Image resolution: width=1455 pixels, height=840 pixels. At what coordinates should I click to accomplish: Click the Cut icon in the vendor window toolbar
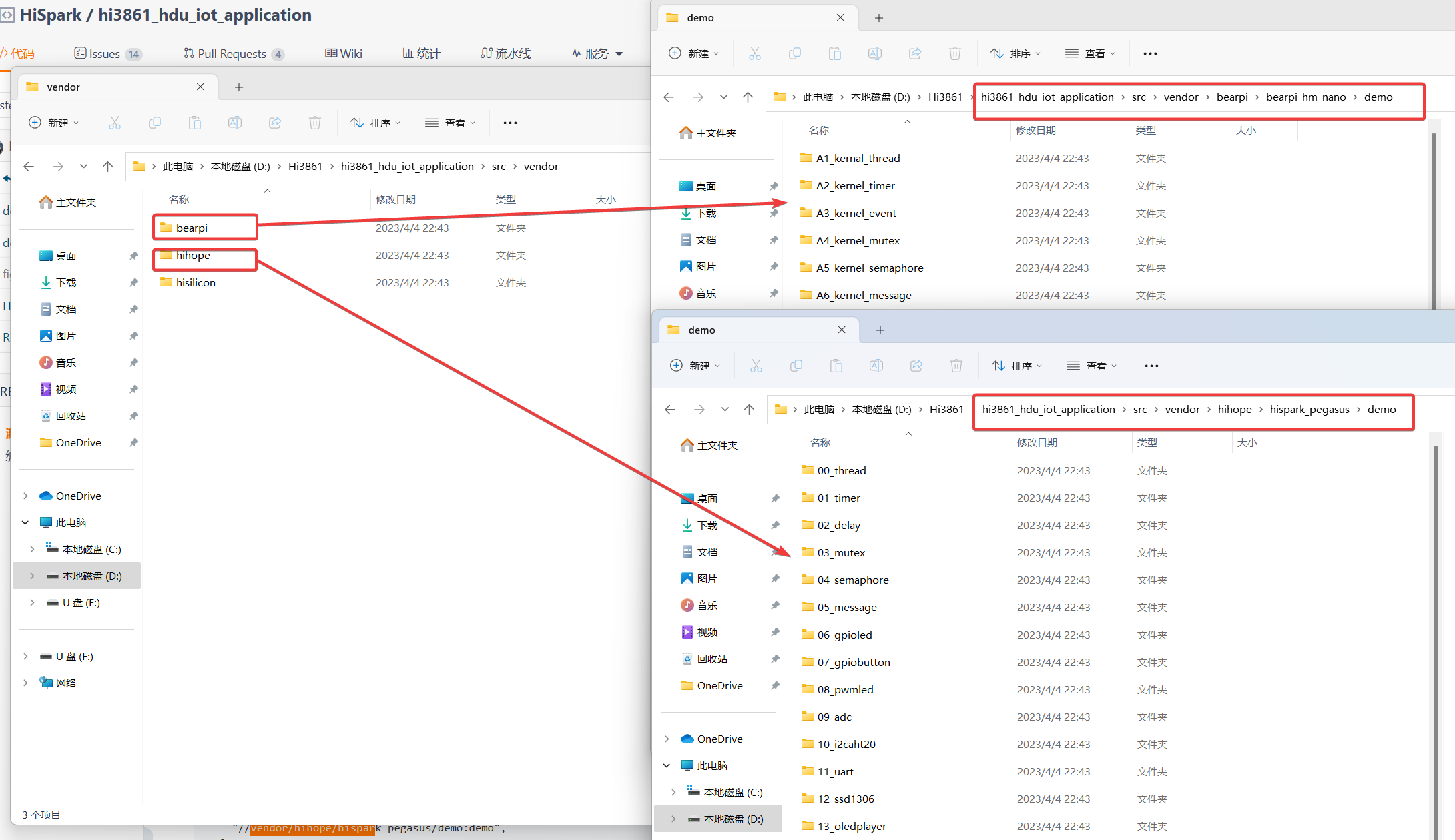click(115, 123)
